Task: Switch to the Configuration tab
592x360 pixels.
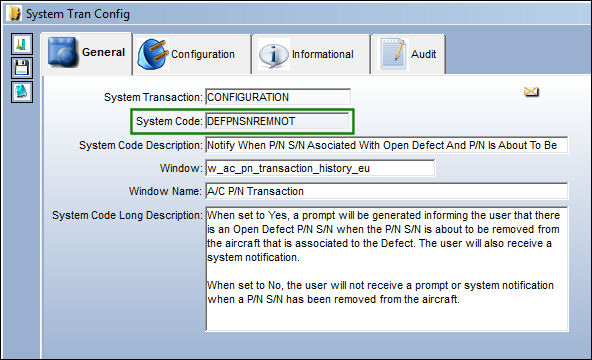Action: point(192,54)
